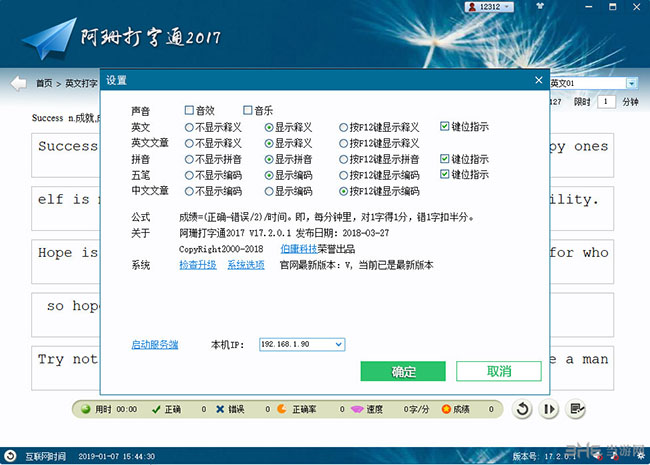Restart typing with the reset icon
This screenshot has width=650, height=465.
point(522,409)
